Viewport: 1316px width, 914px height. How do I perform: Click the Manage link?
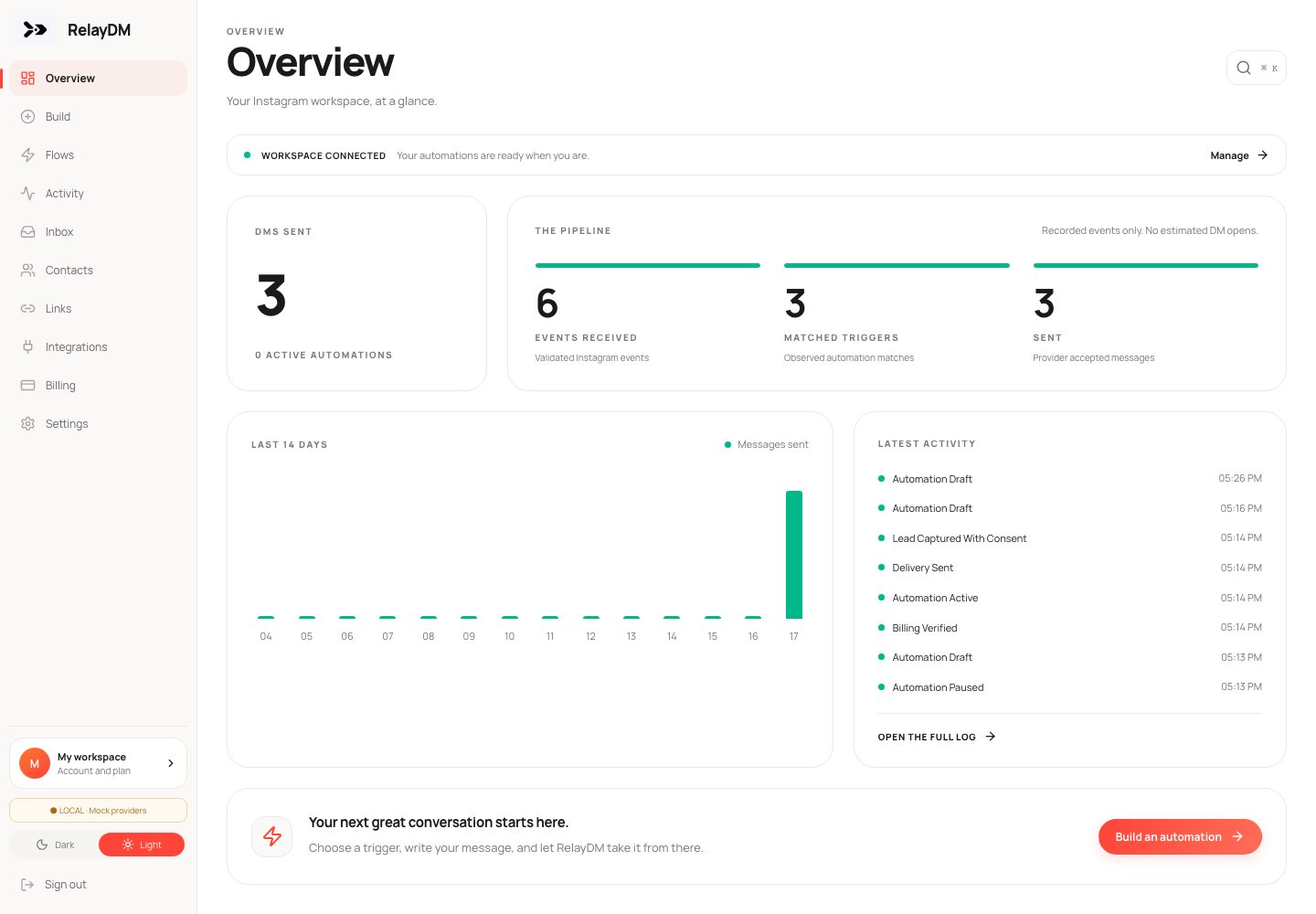[x=1239, y=155]
